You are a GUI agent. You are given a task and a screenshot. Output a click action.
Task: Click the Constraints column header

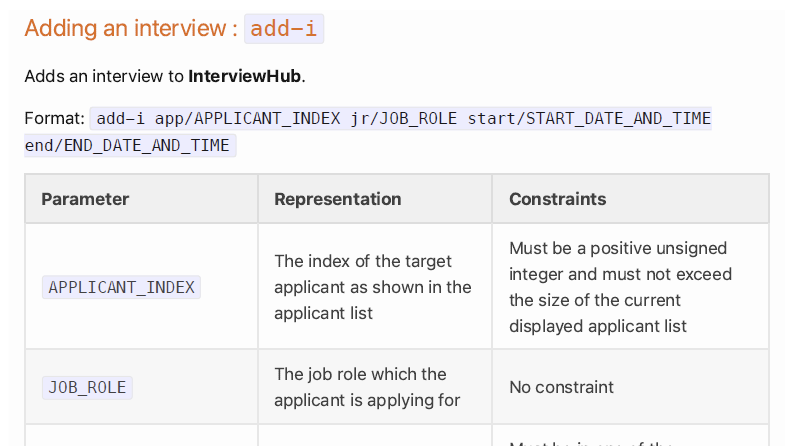point(630,199)
